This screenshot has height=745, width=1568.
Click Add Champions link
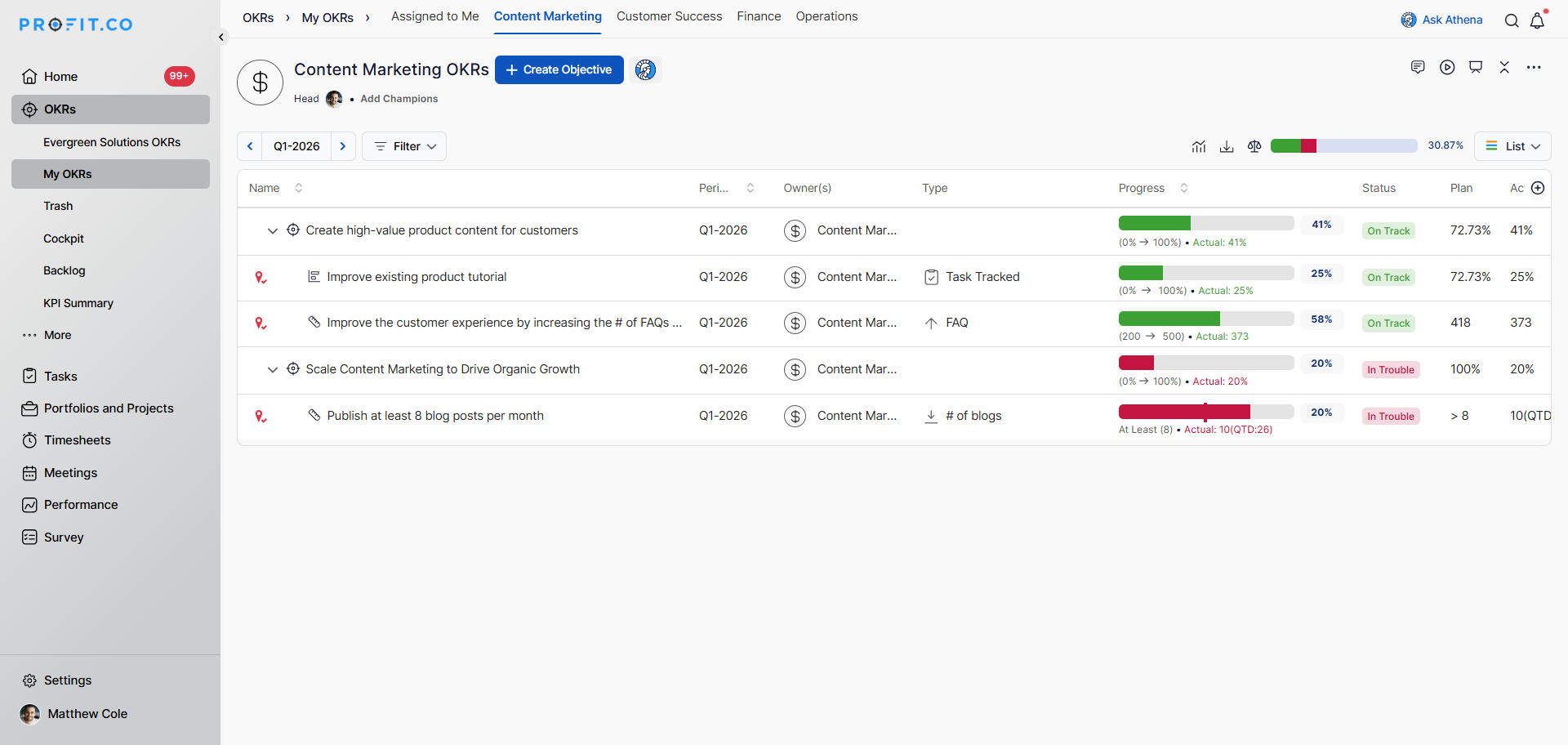399,99
